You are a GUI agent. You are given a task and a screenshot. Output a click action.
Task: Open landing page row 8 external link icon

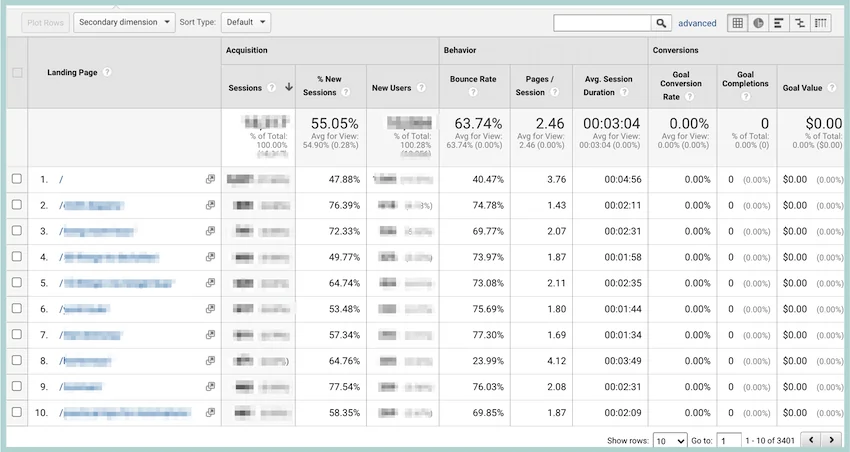point(210,360)
